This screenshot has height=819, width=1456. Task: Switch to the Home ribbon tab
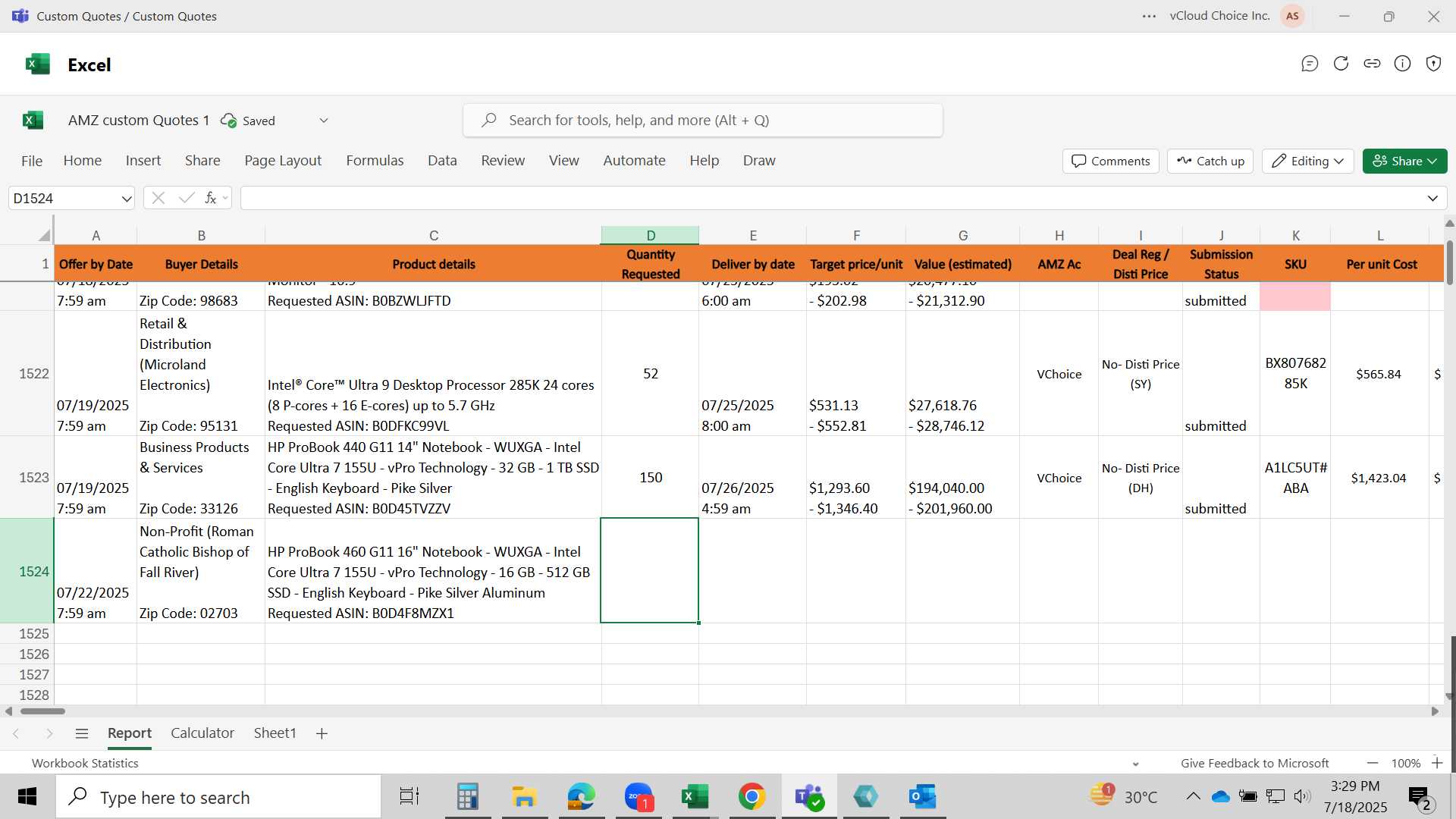click(x=83, y=161)
